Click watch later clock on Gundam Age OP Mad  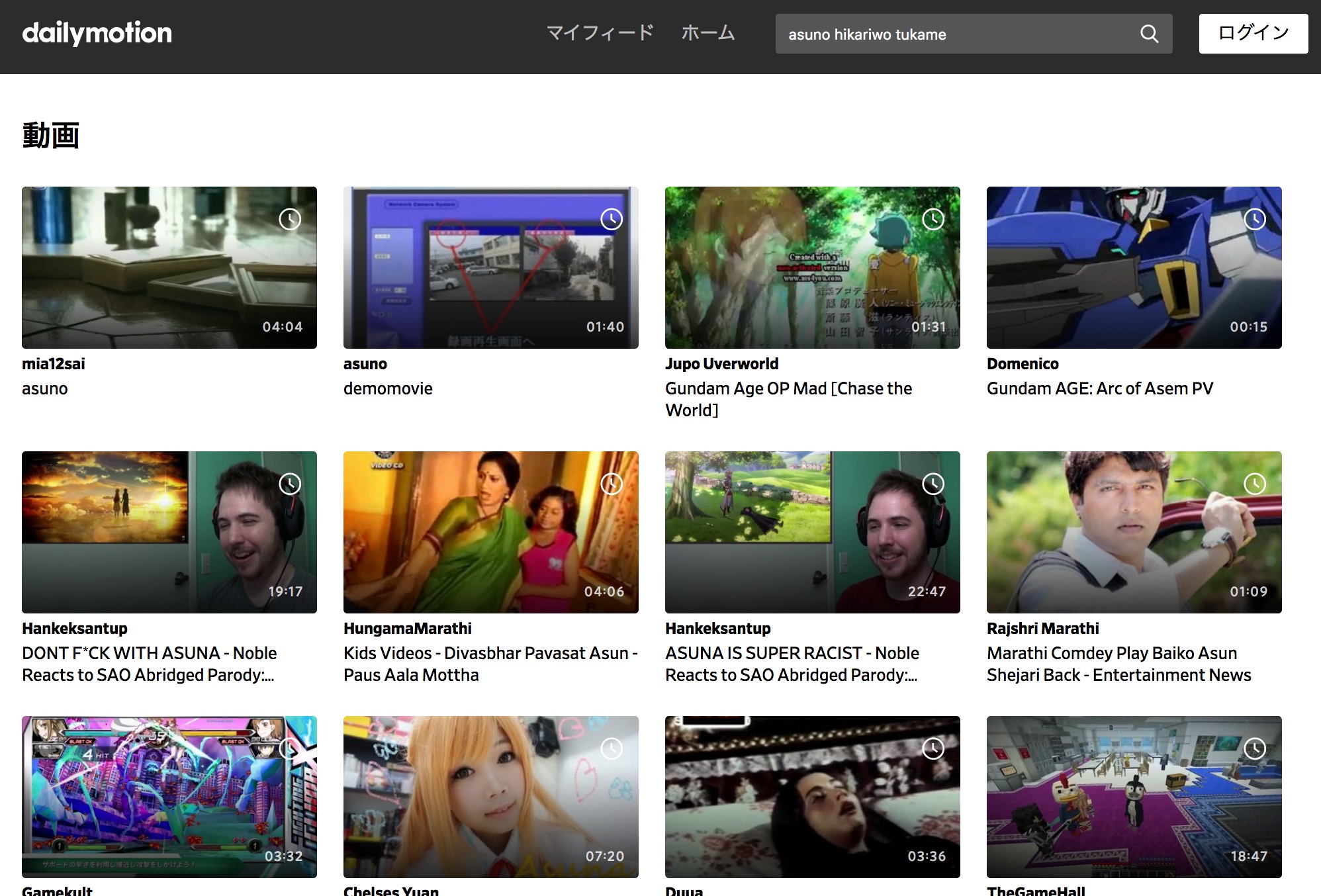pos(933,219)
